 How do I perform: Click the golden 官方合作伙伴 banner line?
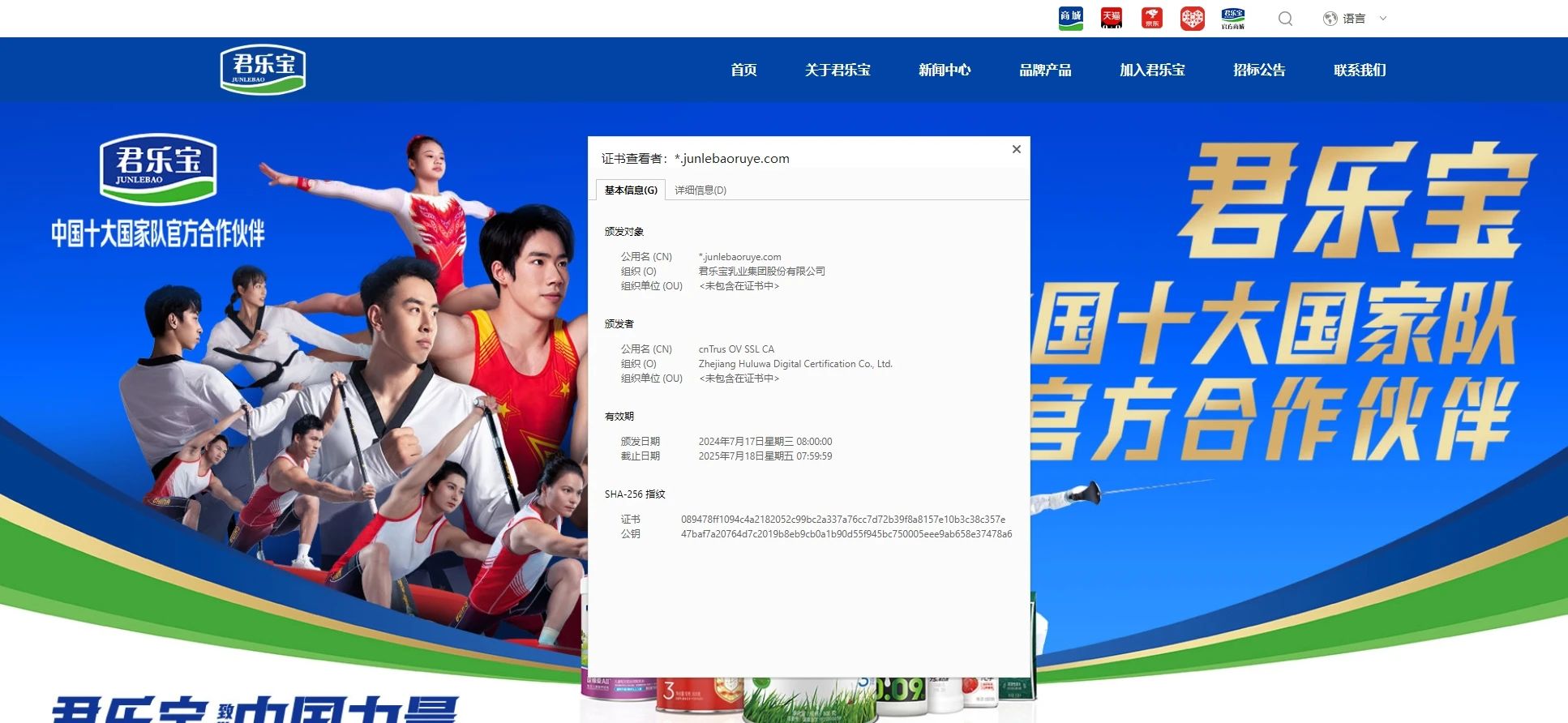pos(1273,419)
